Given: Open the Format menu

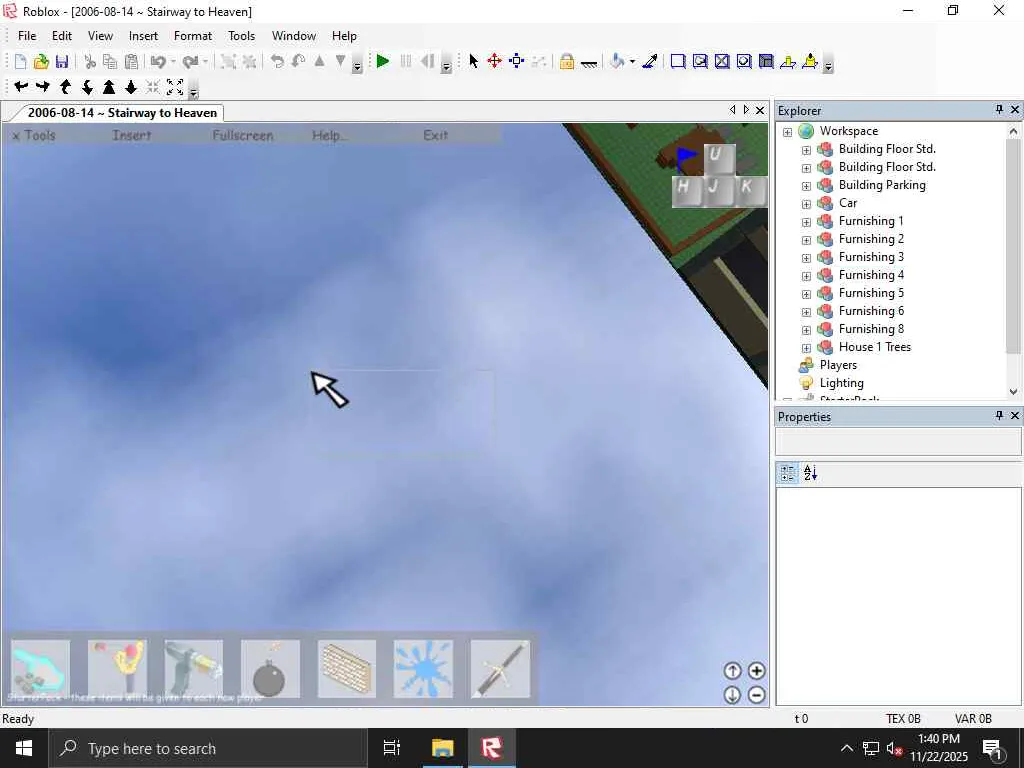Looking at the screenshot, I should [x=193, y=36].
